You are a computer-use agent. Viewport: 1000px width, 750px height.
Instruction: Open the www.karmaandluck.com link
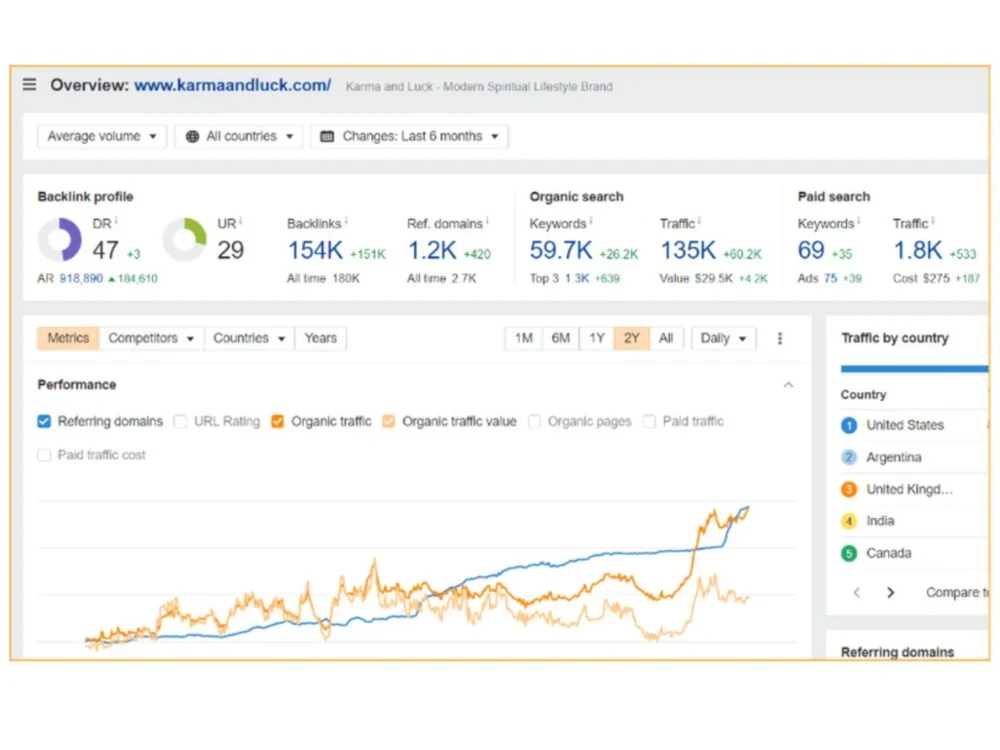pyautogui.click(x=233, y=85)
